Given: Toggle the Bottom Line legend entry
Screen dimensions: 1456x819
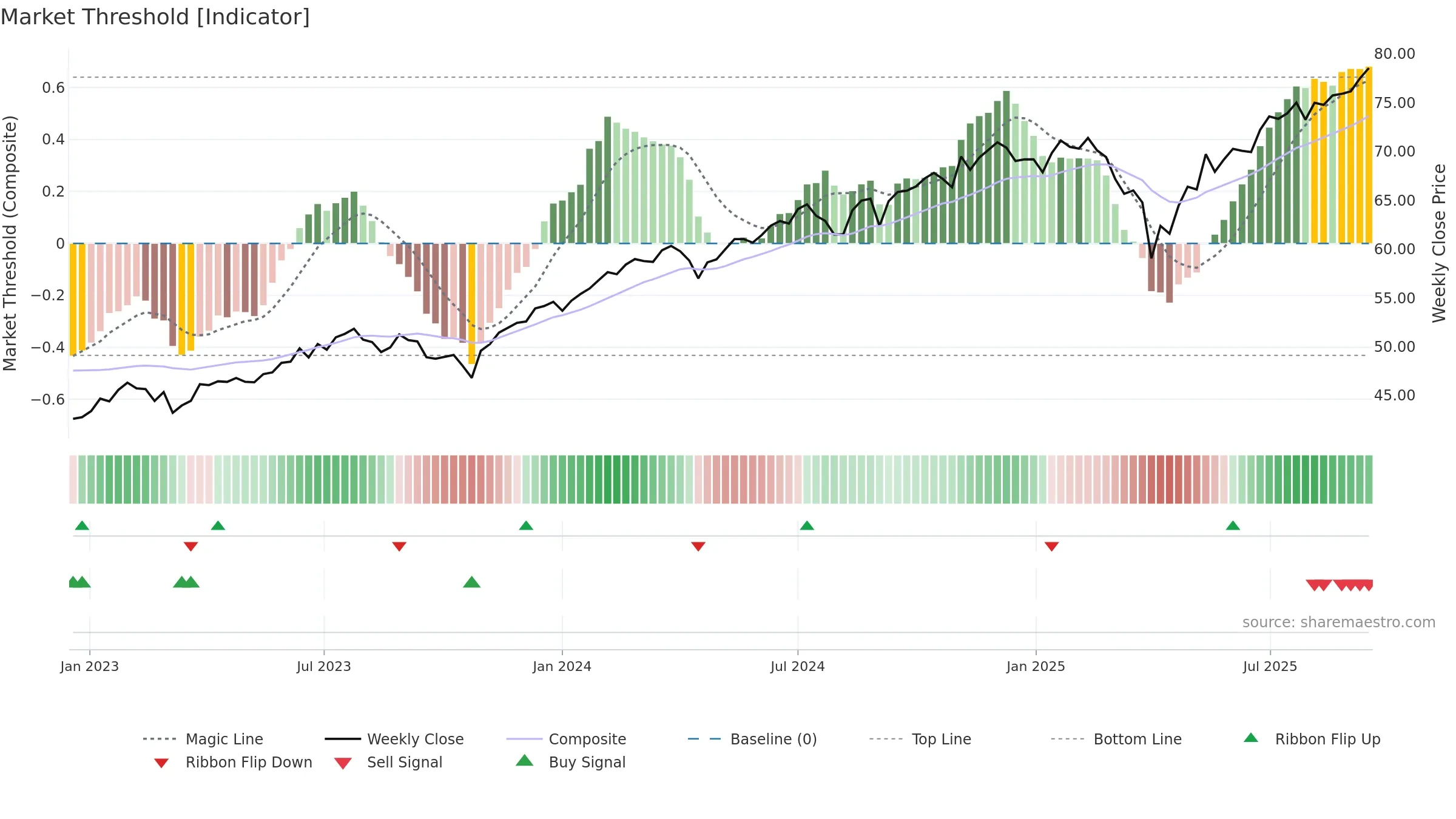Looking at the screenshot, I should 1116,739.
